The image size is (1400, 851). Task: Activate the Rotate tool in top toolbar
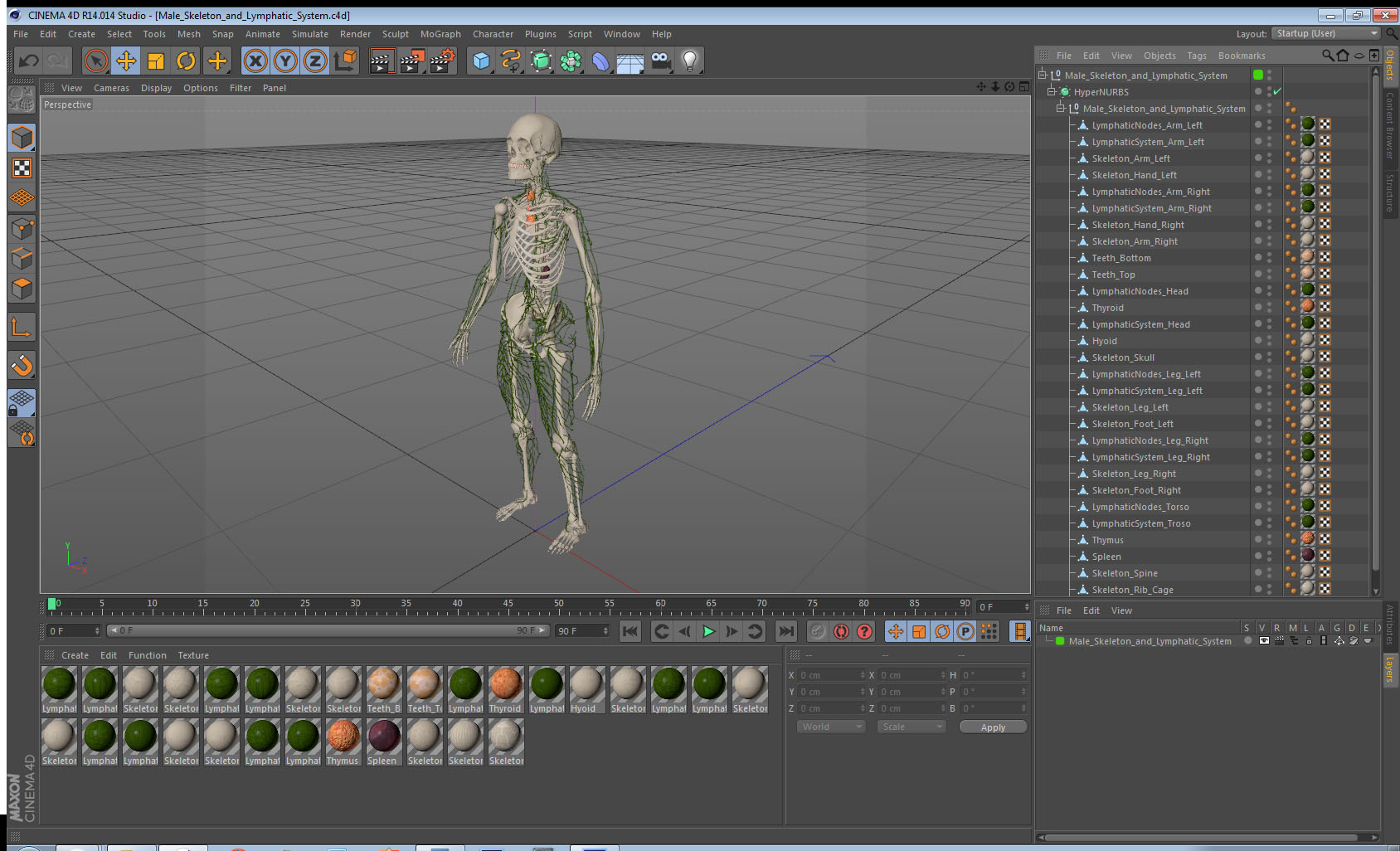point(186,61)
